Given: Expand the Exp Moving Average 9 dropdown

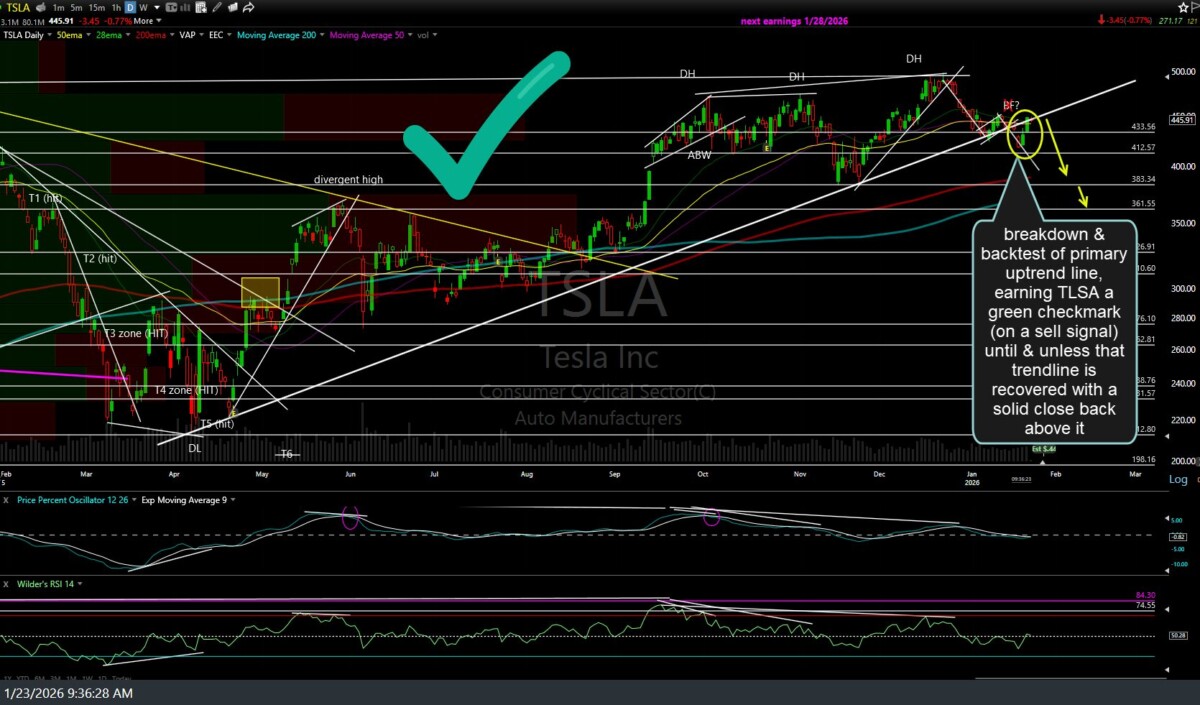Looking at the screenshot, I should (231, 500).
